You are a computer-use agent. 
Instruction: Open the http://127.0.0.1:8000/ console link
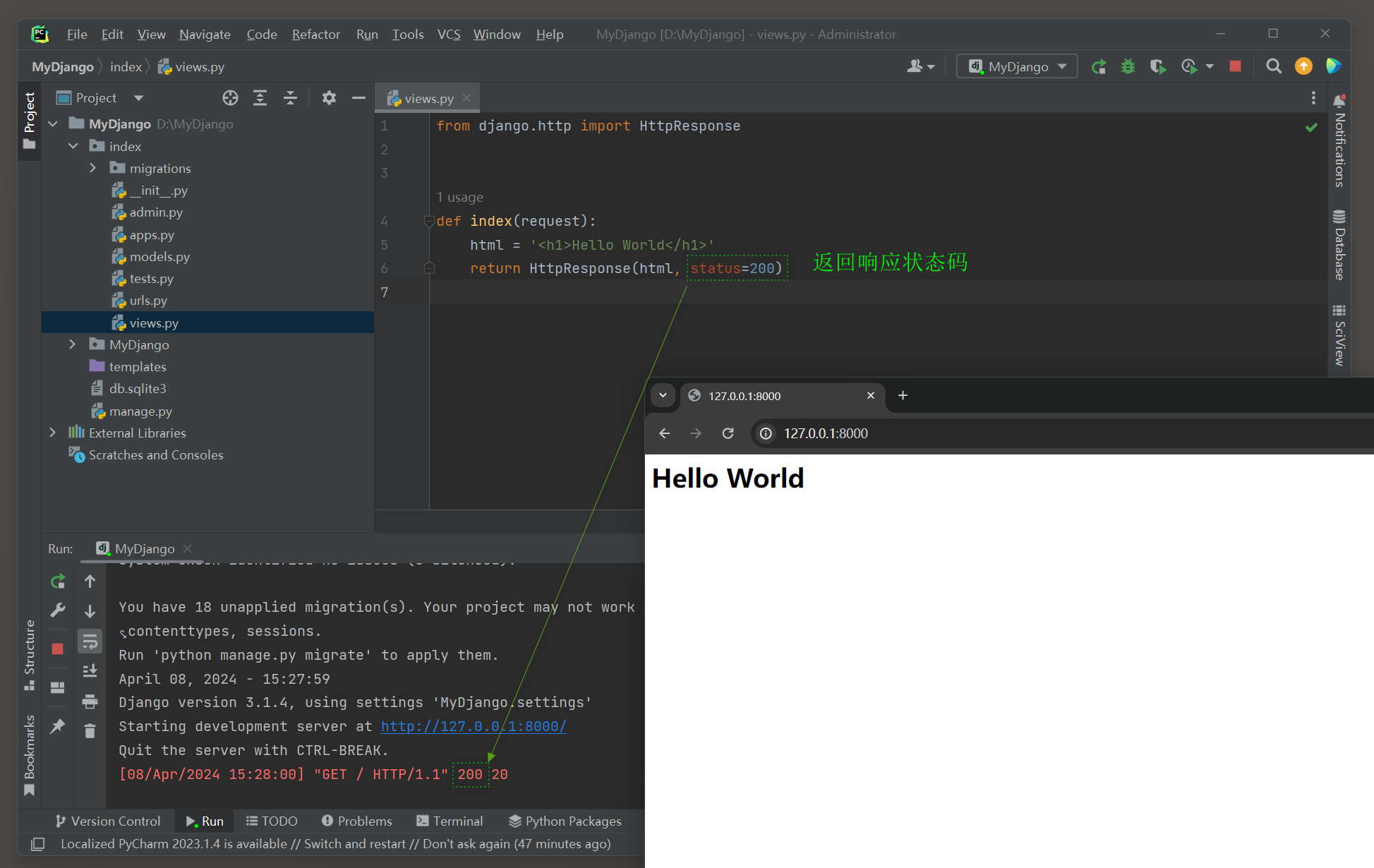(474, 726)
